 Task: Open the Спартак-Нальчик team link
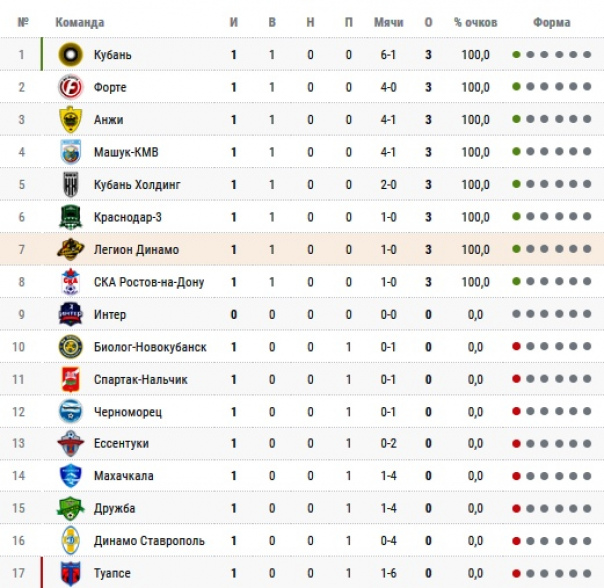point(139,380)
